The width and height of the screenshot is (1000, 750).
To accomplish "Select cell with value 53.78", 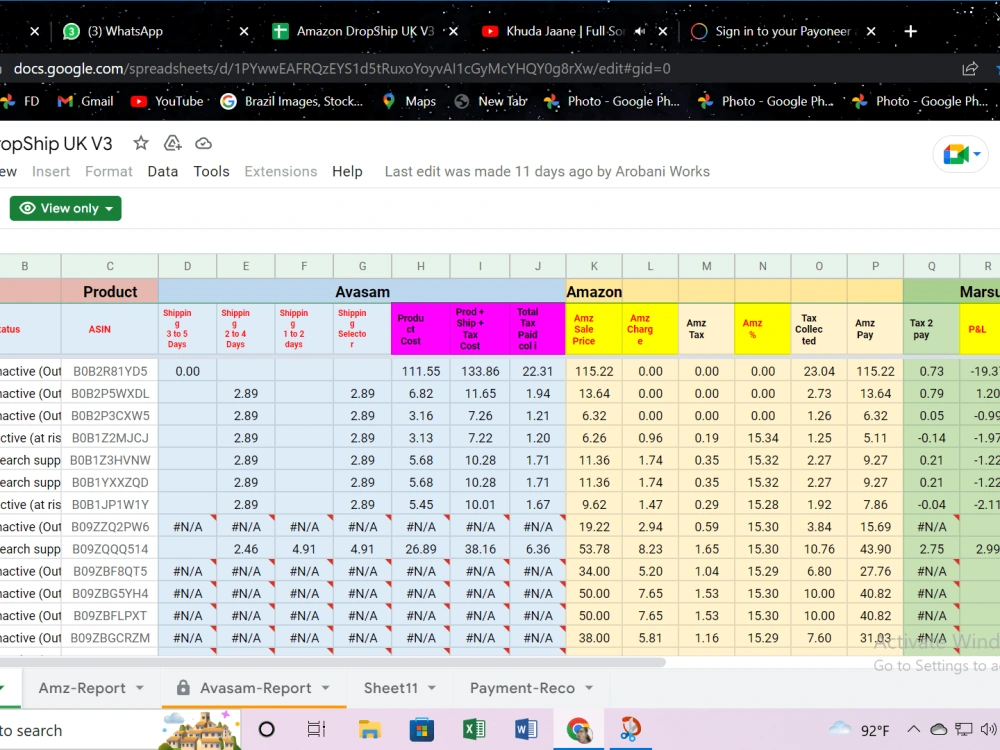I will (x=594, y=549).
